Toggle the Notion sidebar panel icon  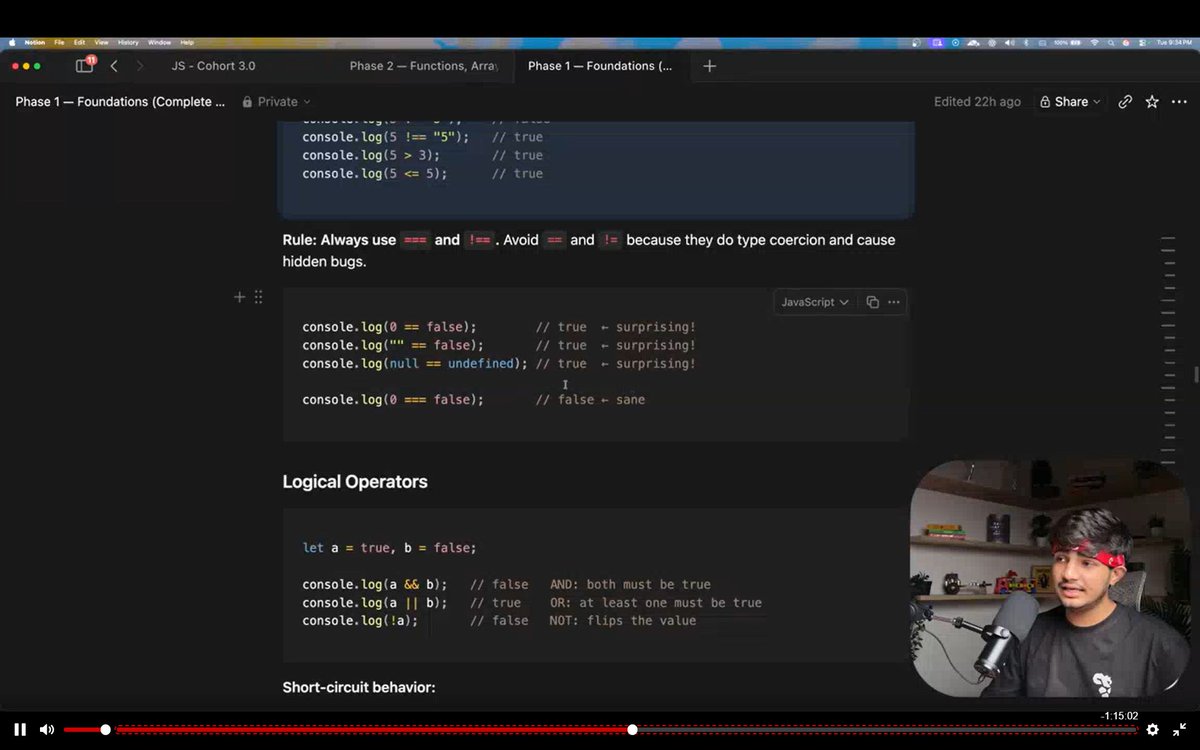coord(84,66)
